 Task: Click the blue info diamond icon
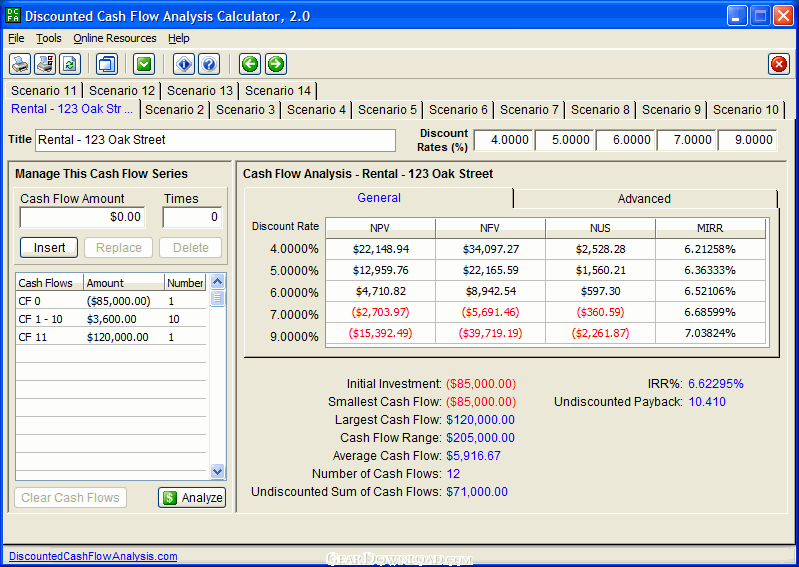tap(184, 64)
